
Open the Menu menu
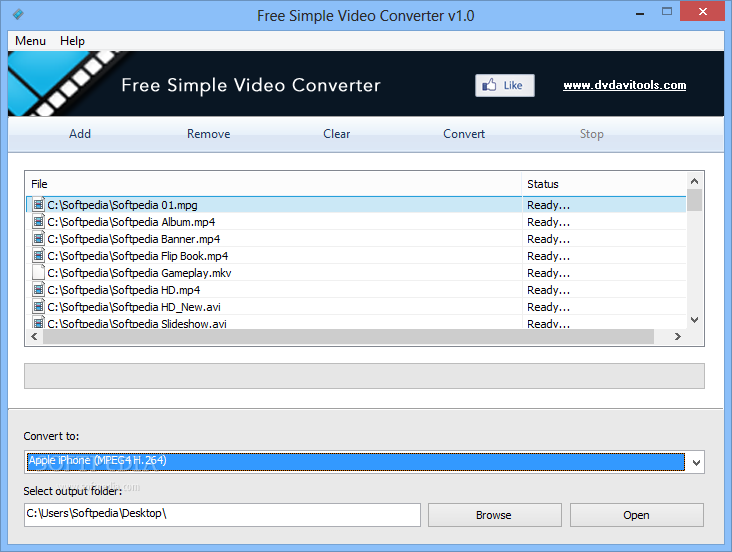30,41
